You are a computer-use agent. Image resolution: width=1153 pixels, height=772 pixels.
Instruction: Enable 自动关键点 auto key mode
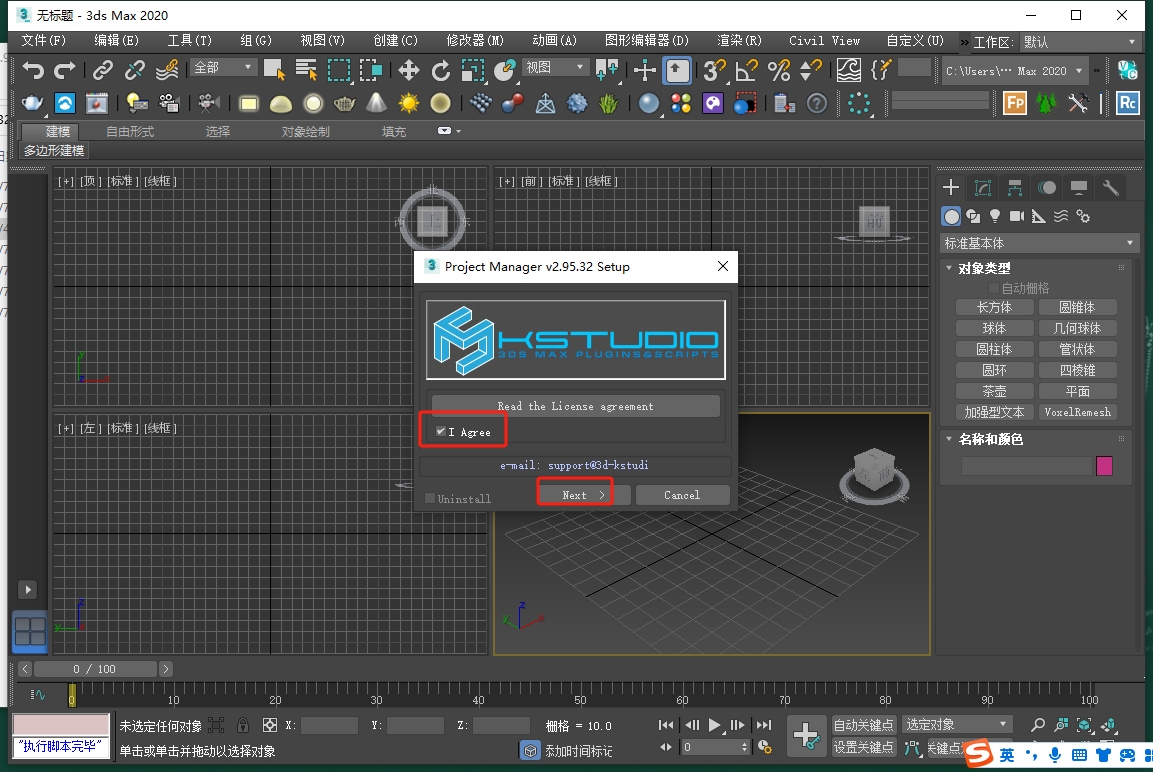click(863, 725)
